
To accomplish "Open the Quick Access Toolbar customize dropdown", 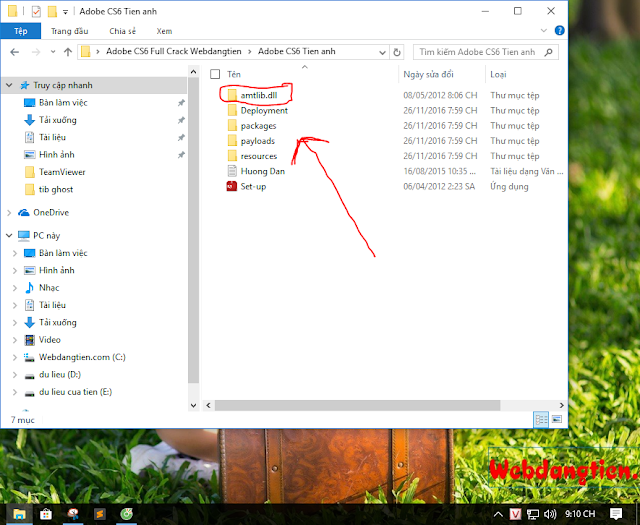I will tap(65, 12).
